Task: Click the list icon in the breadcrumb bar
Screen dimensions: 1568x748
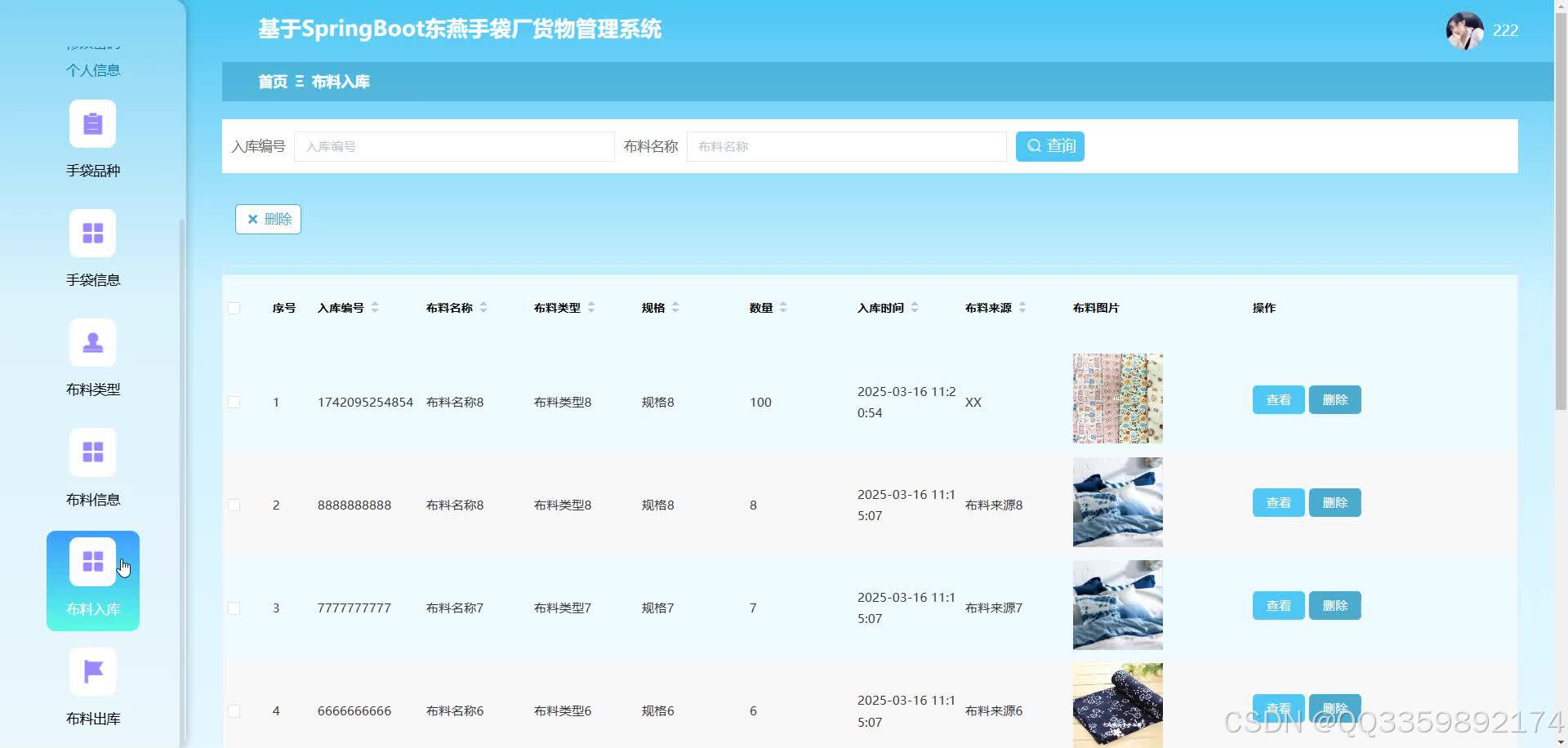Action: [x=301, y=82]
